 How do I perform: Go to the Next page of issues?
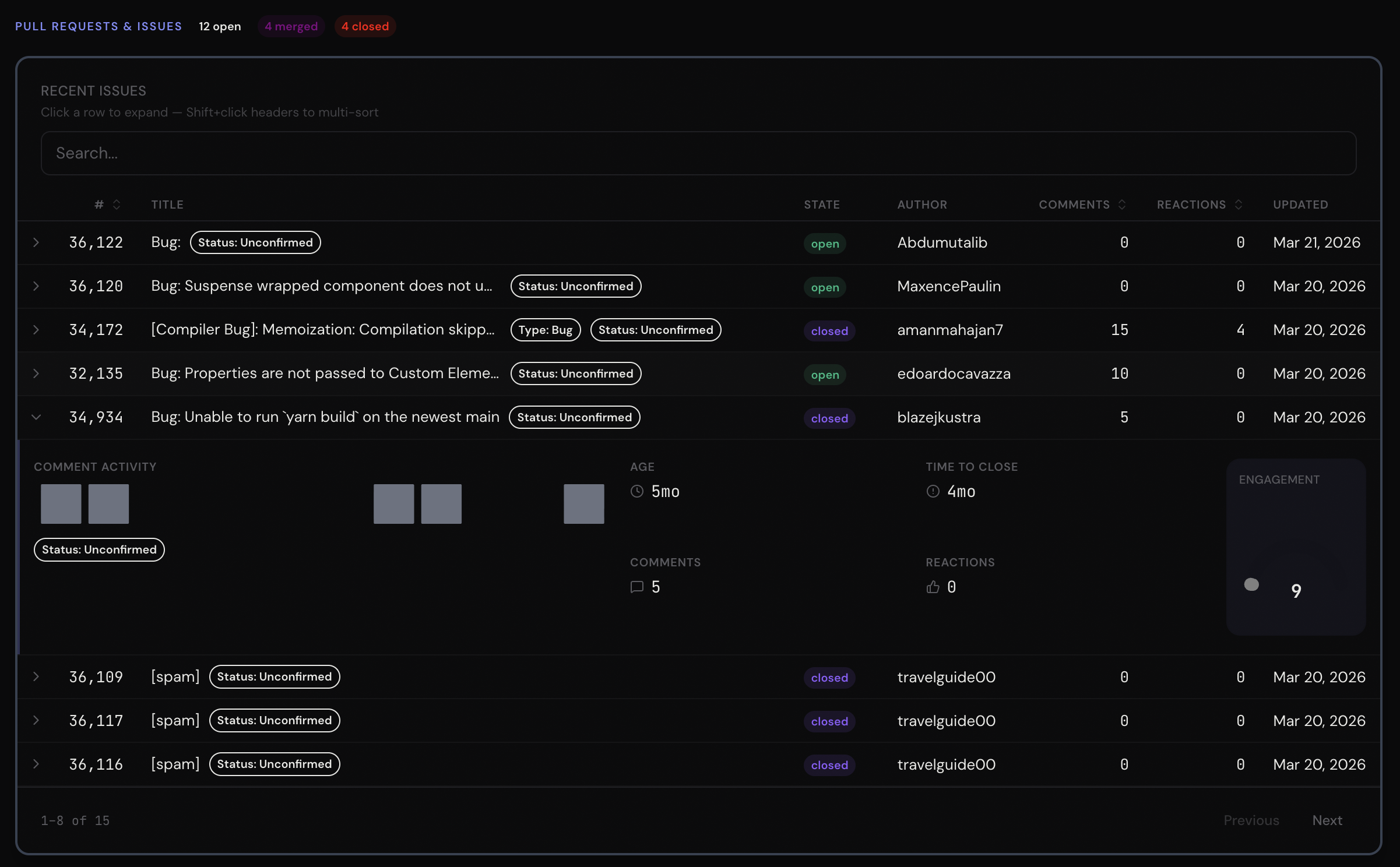(x=1327, y=820)
